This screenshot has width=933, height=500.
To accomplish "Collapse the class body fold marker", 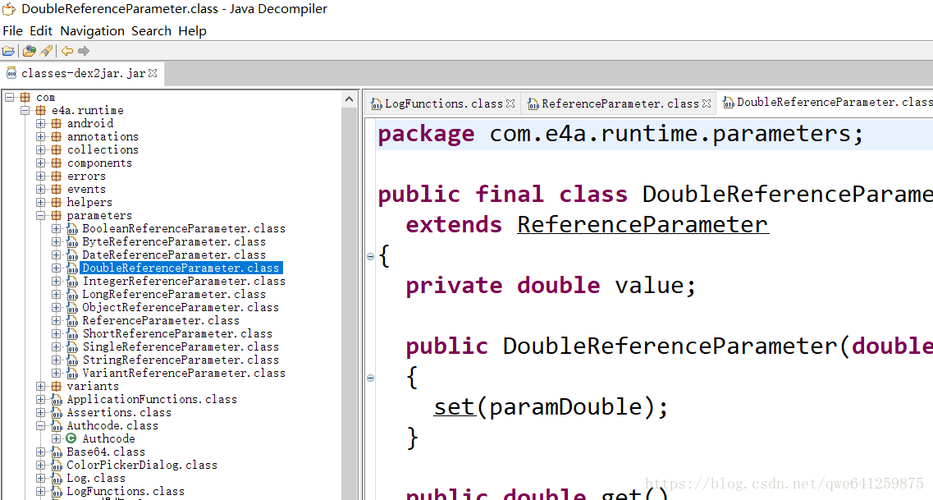I will [370, 256].
